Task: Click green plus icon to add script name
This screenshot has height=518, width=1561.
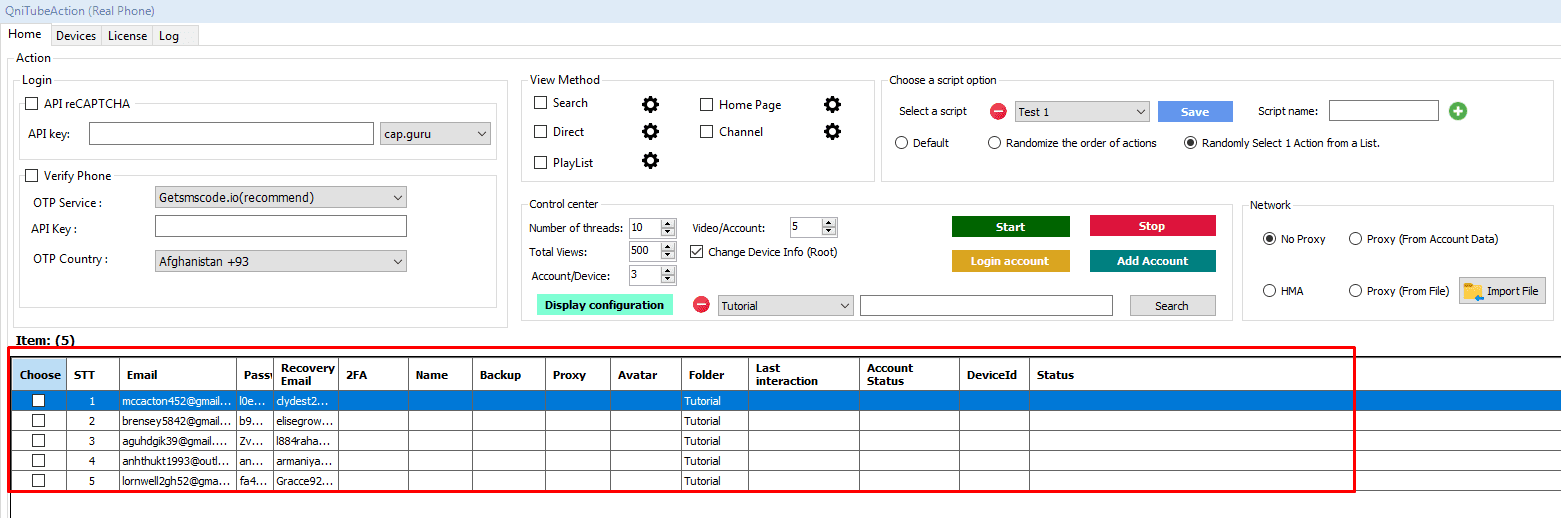Action: 1458,111
